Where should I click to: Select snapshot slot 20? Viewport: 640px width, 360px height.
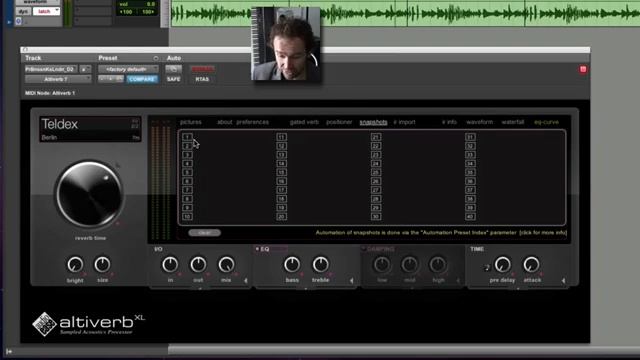(x=281, y=217)
